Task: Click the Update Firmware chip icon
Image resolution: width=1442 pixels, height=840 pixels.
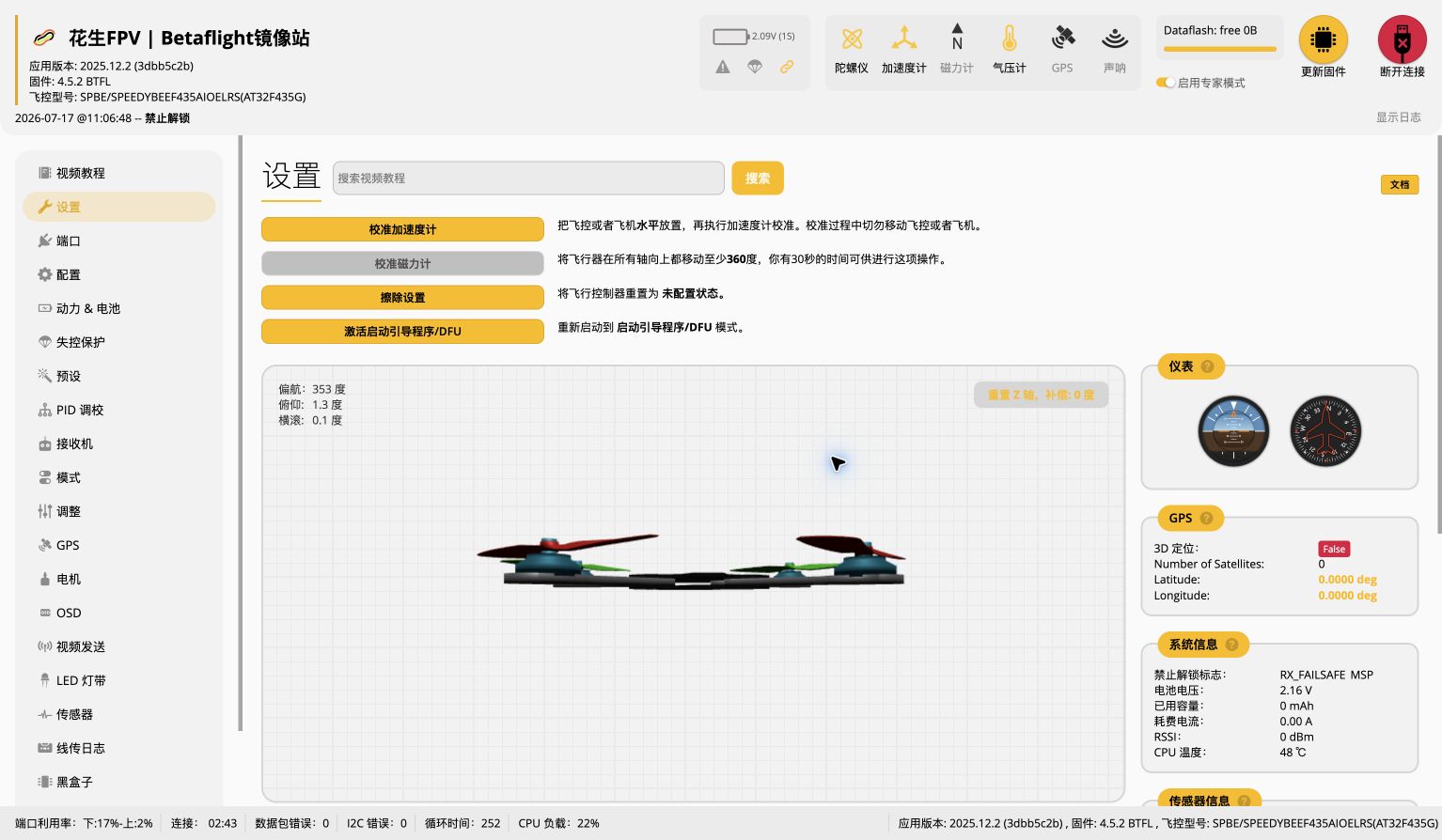Action: [1323, 40]
